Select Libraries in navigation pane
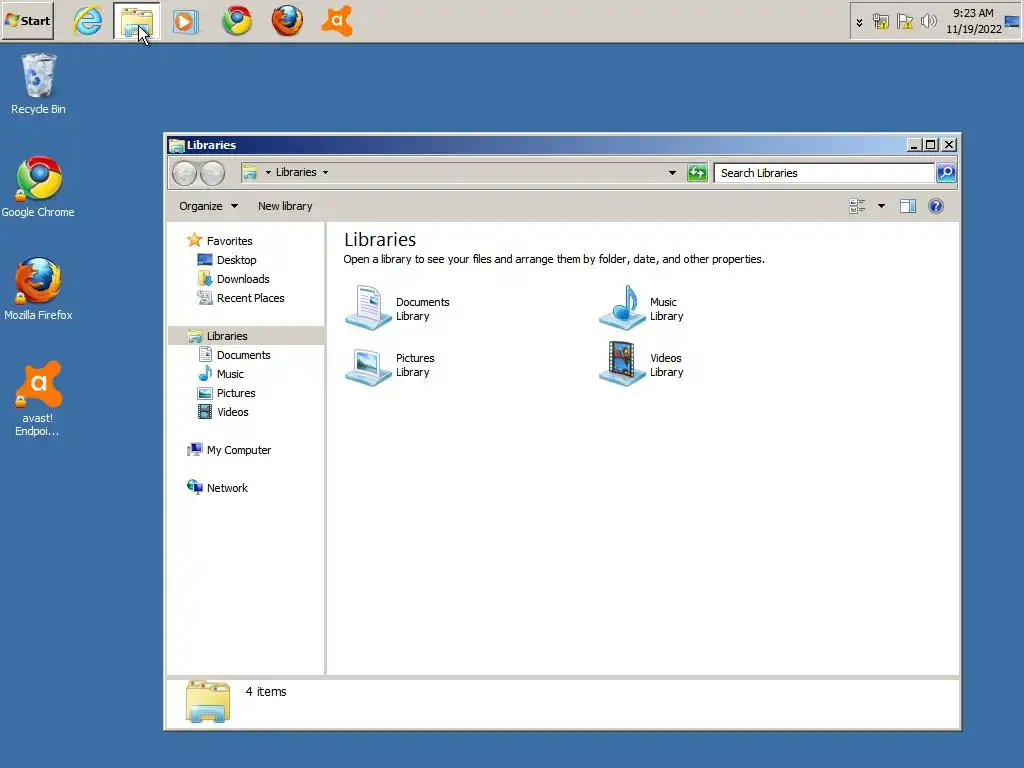Viewport: 1024px width, 768px height. tap(247, 336)
